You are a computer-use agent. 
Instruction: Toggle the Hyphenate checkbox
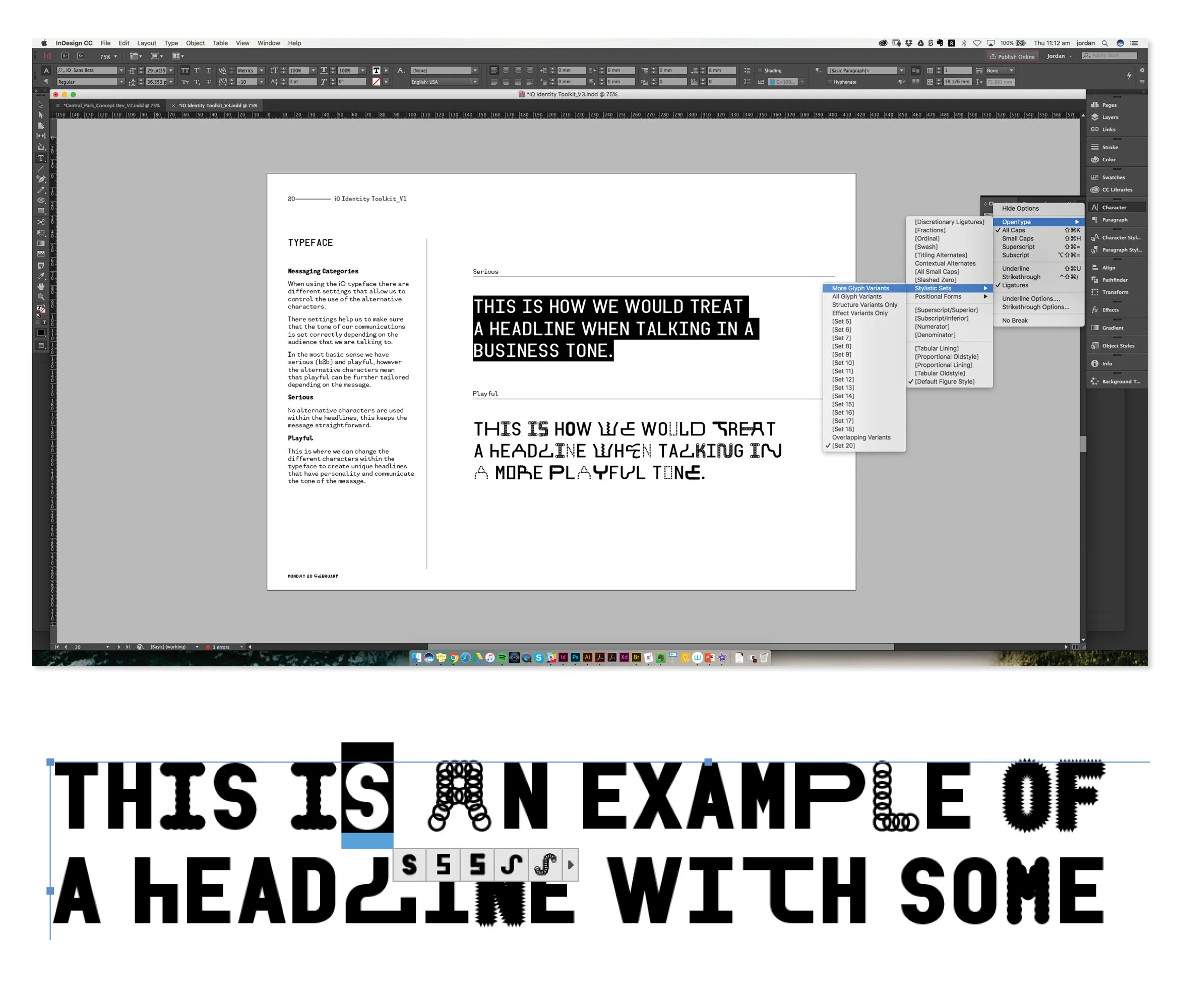pyautogui.click(x=830, y=82)
